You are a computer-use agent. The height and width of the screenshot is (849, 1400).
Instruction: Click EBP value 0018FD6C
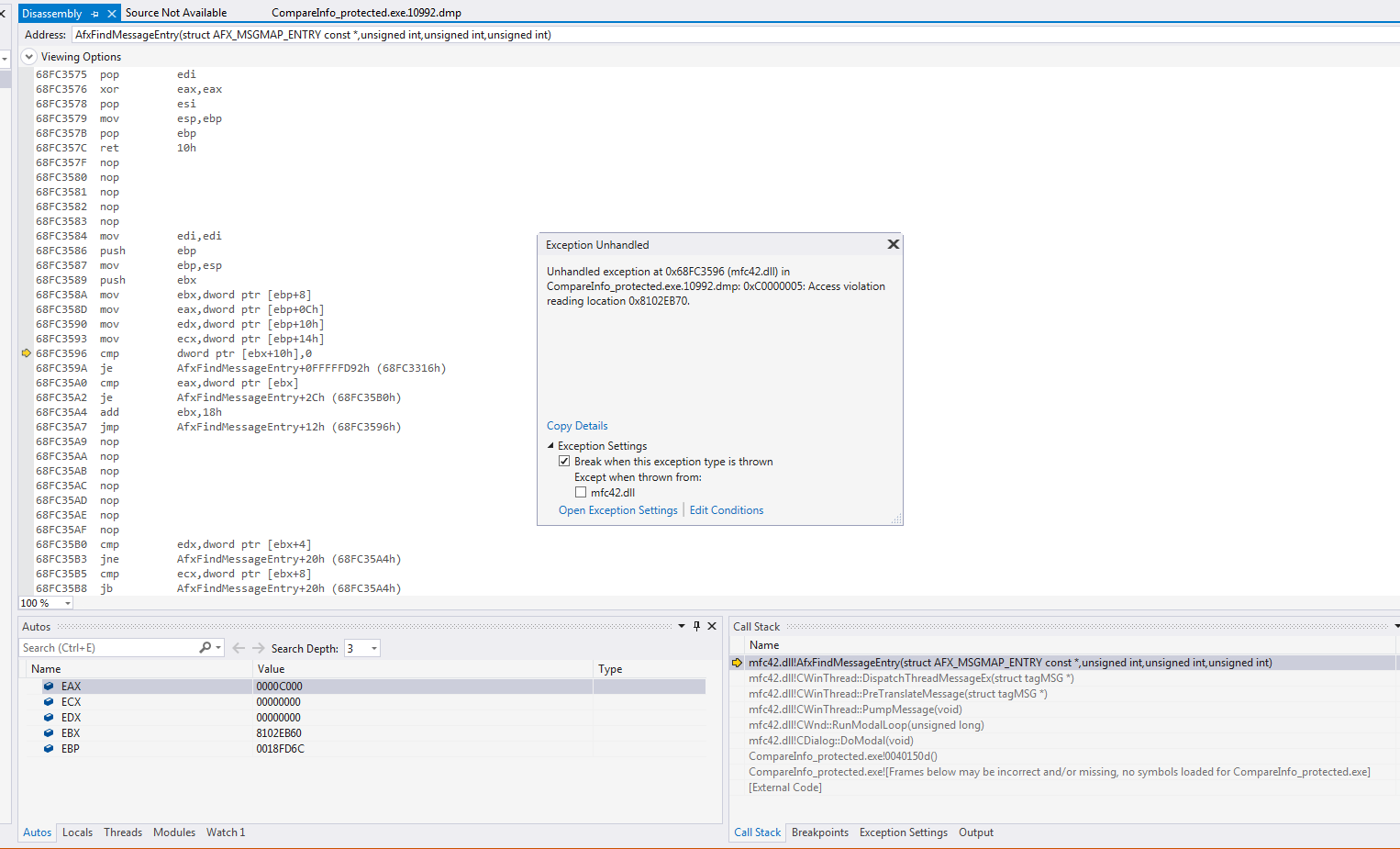(x=280, y=749)
